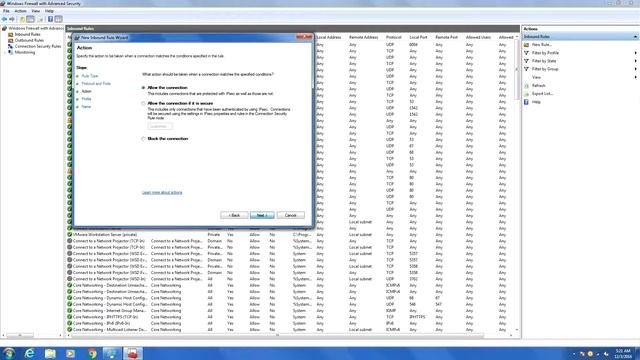
Task: Click the Outbound Rules tree icon
Action: [x=11, y=40]
